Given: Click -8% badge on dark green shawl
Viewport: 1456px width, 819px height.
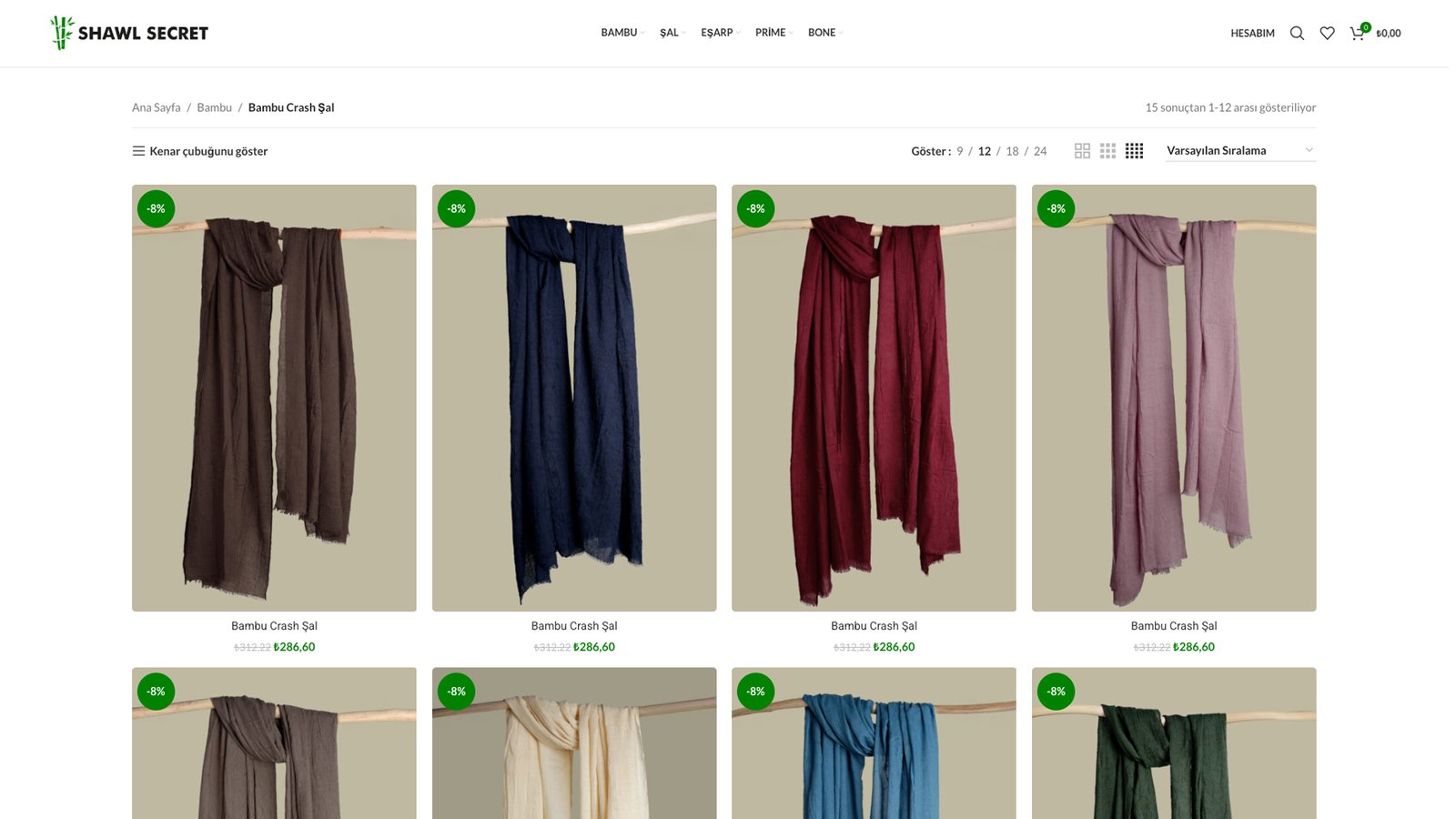Looking at the screenshot, I should (1057, 692).
